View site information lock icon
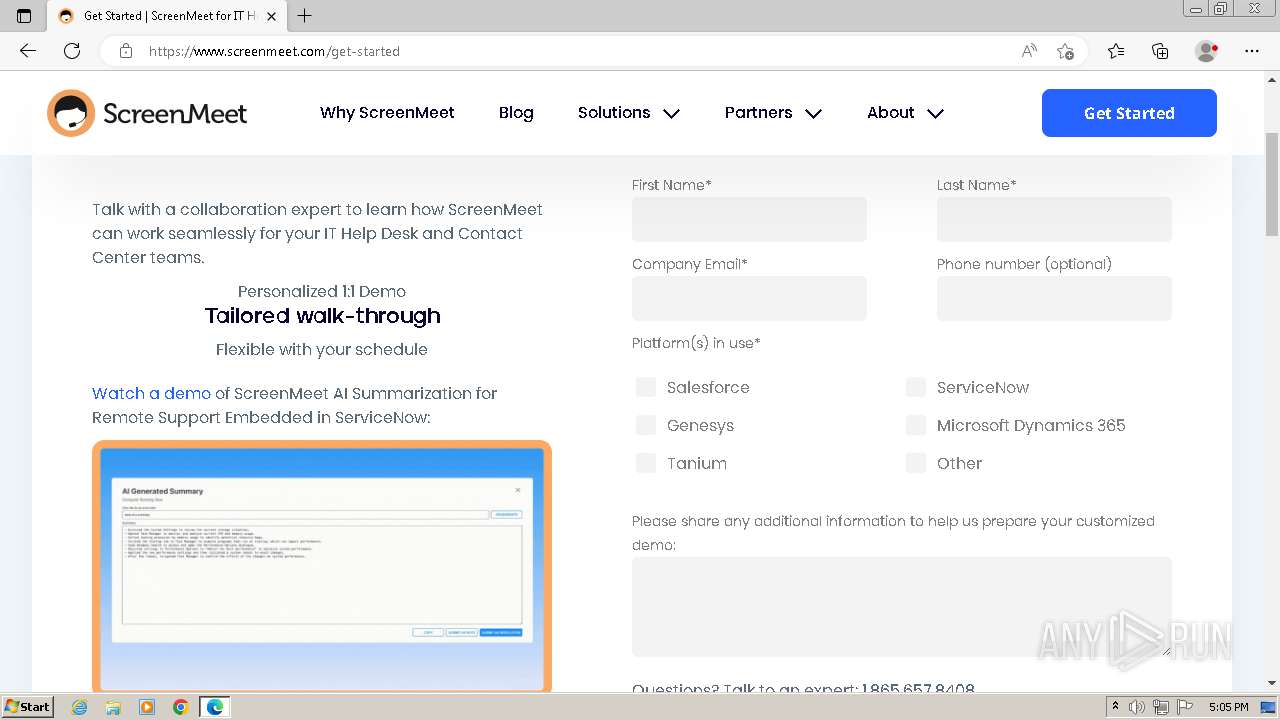The width and height of the screenshot is (1280, 720). (x=126, y=51)
